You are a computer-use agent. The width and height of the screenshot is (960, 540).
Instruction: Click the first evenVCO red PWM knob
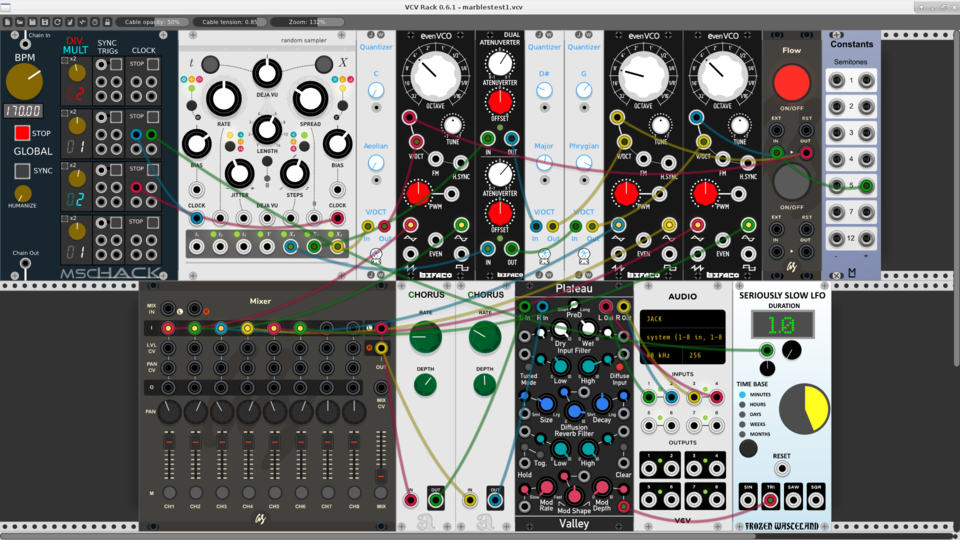[x=418, y=193]
